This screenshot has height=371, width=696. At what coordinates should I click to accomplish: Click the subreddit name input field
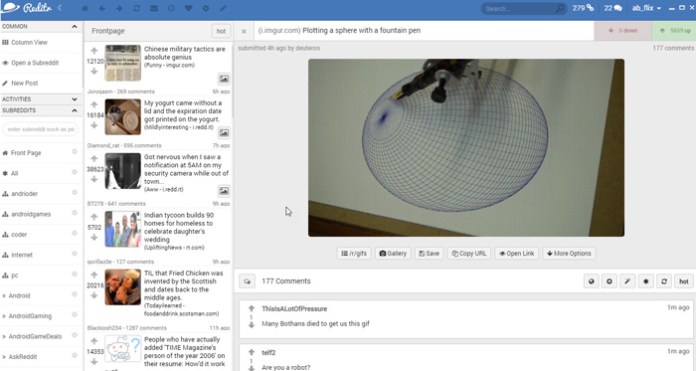tap(41, 129)
